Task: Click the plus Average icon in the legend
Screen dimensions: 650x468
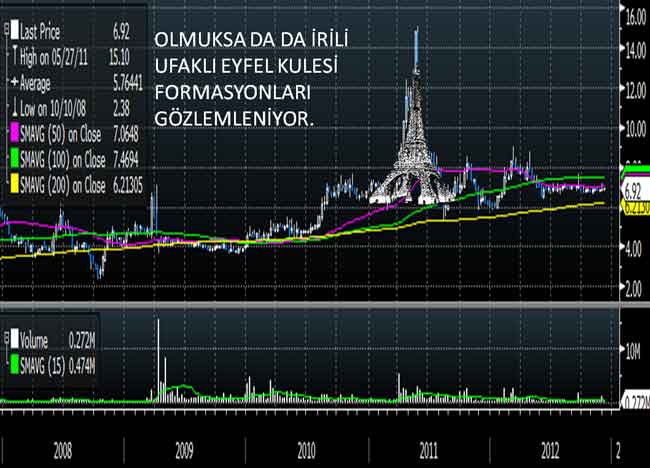Action: pyautogui.click(x=15, y=82)
